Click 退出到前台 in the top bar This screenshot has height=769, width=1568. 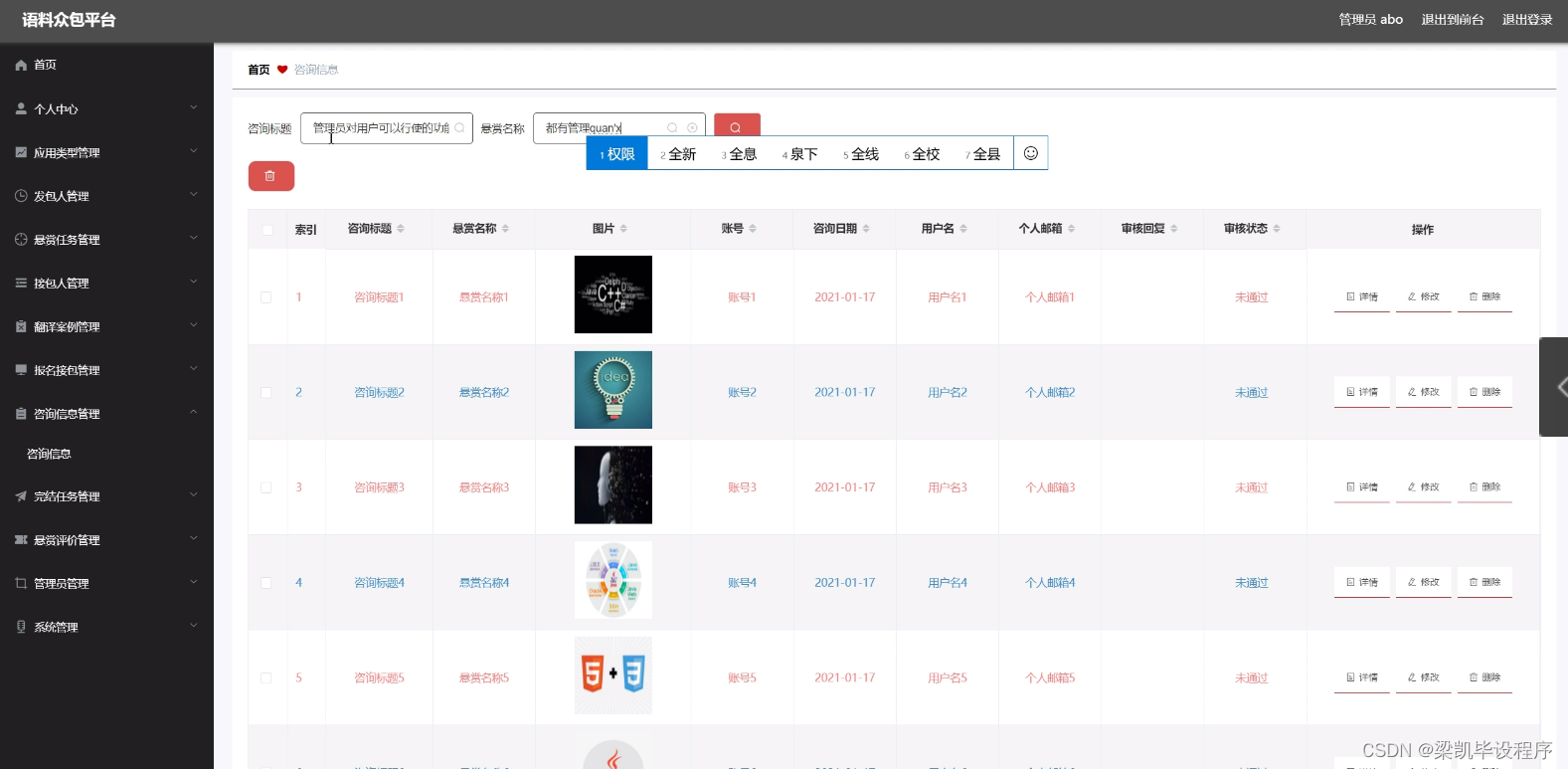tap(1453, 20)
